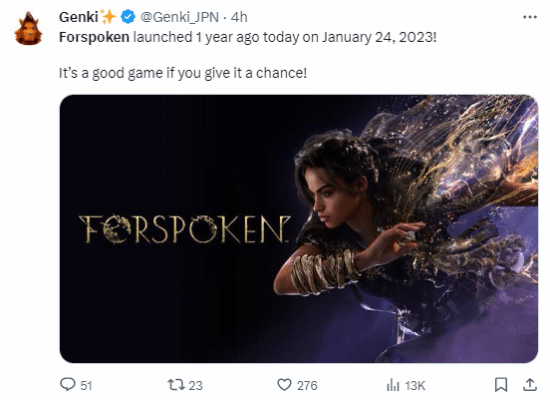Open the Forspoken promotional image

click(x=299, y=229)
